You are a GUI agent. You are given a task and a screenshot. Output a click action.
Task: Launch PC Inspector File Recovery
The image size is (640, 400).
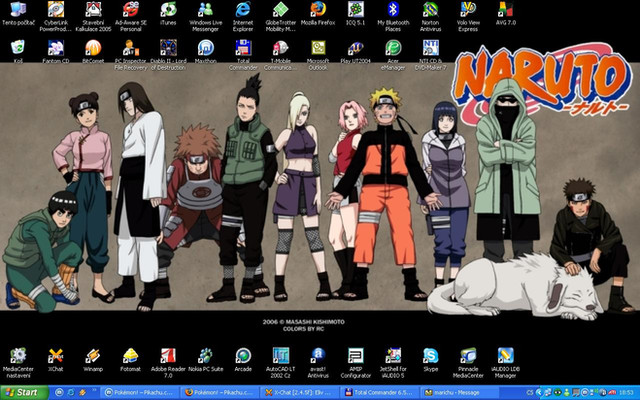click(x=131, y=55)
